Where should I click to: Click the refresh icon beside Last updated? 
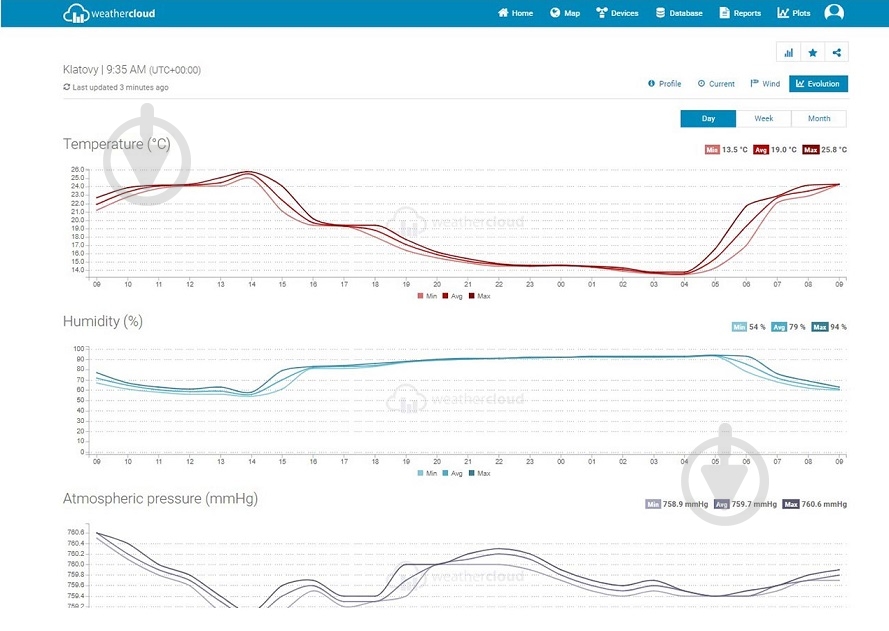click(66, 87)
